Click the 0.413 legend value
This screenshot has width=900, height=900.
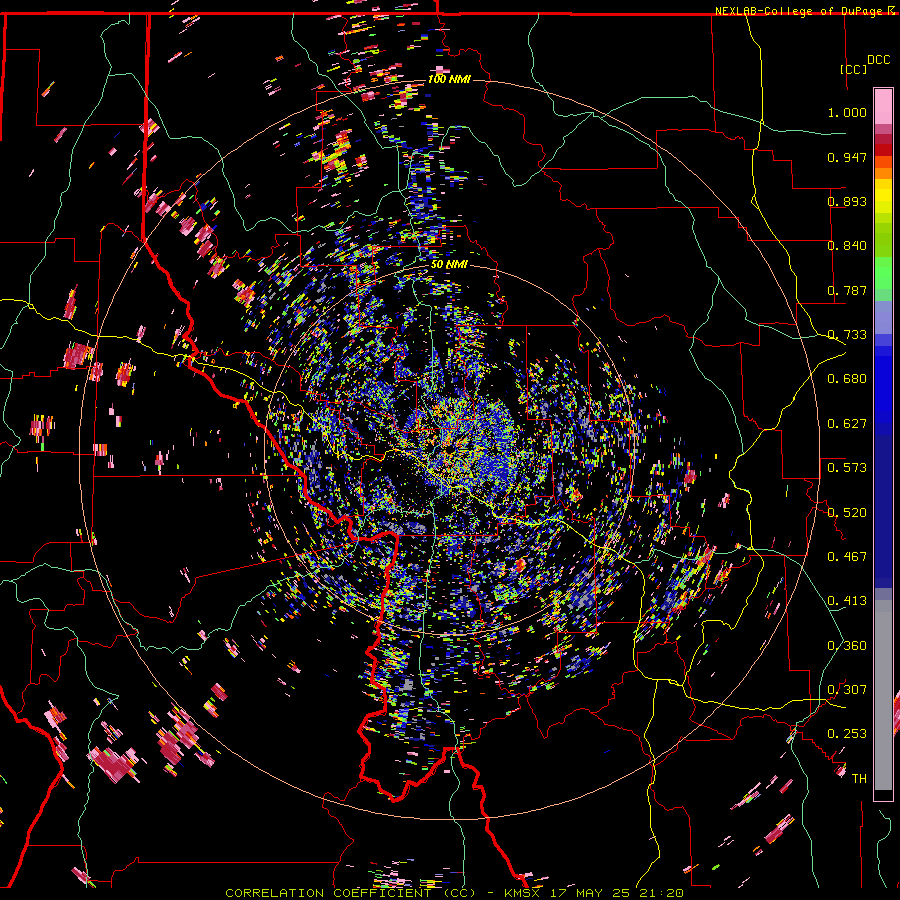click(847, 601)
